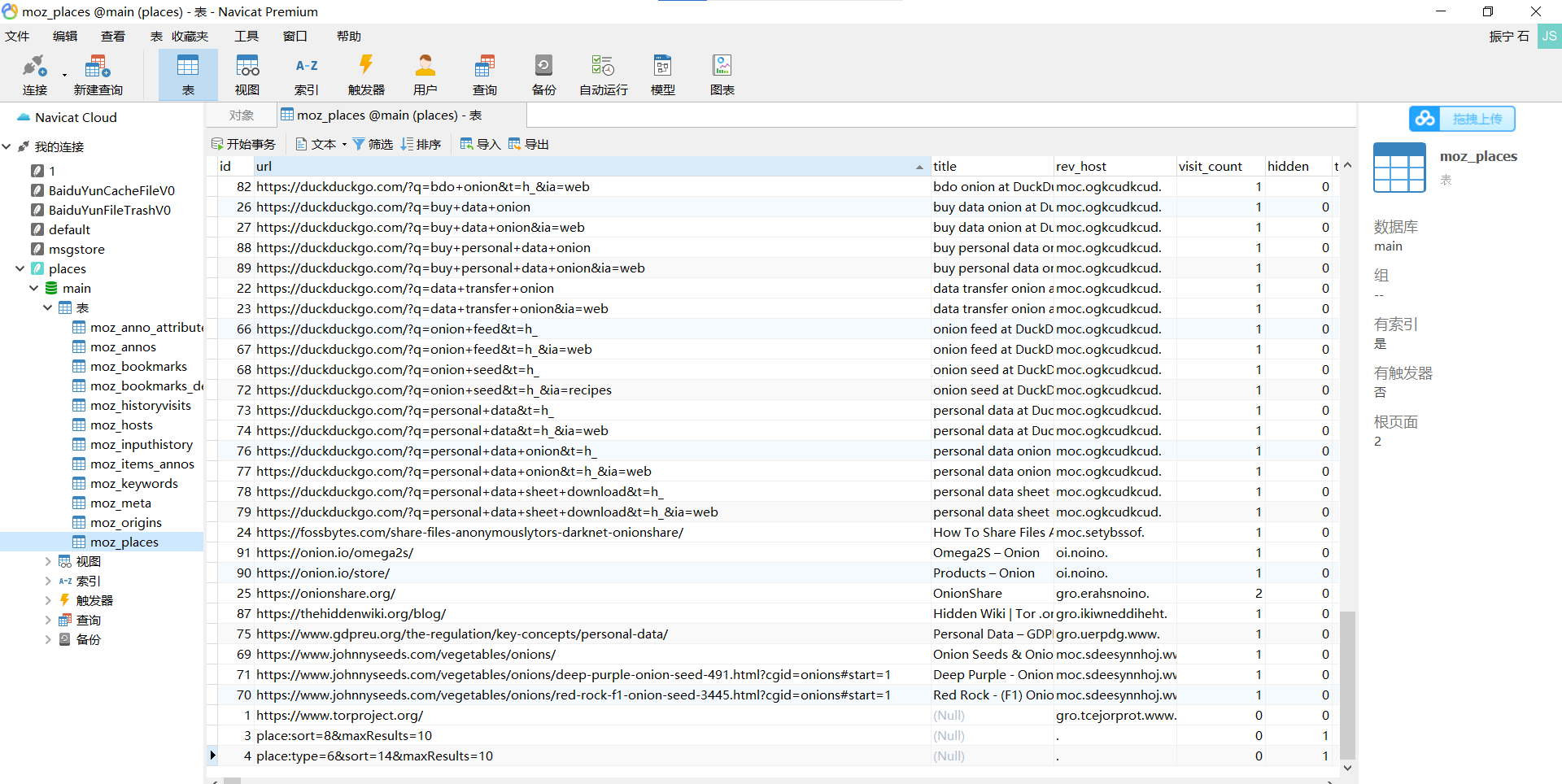The height and width of the screenshot is (784, 1562).
Task: Select the BaiduYunCacheFileV0 connection
Action: (x=111, y=190)
